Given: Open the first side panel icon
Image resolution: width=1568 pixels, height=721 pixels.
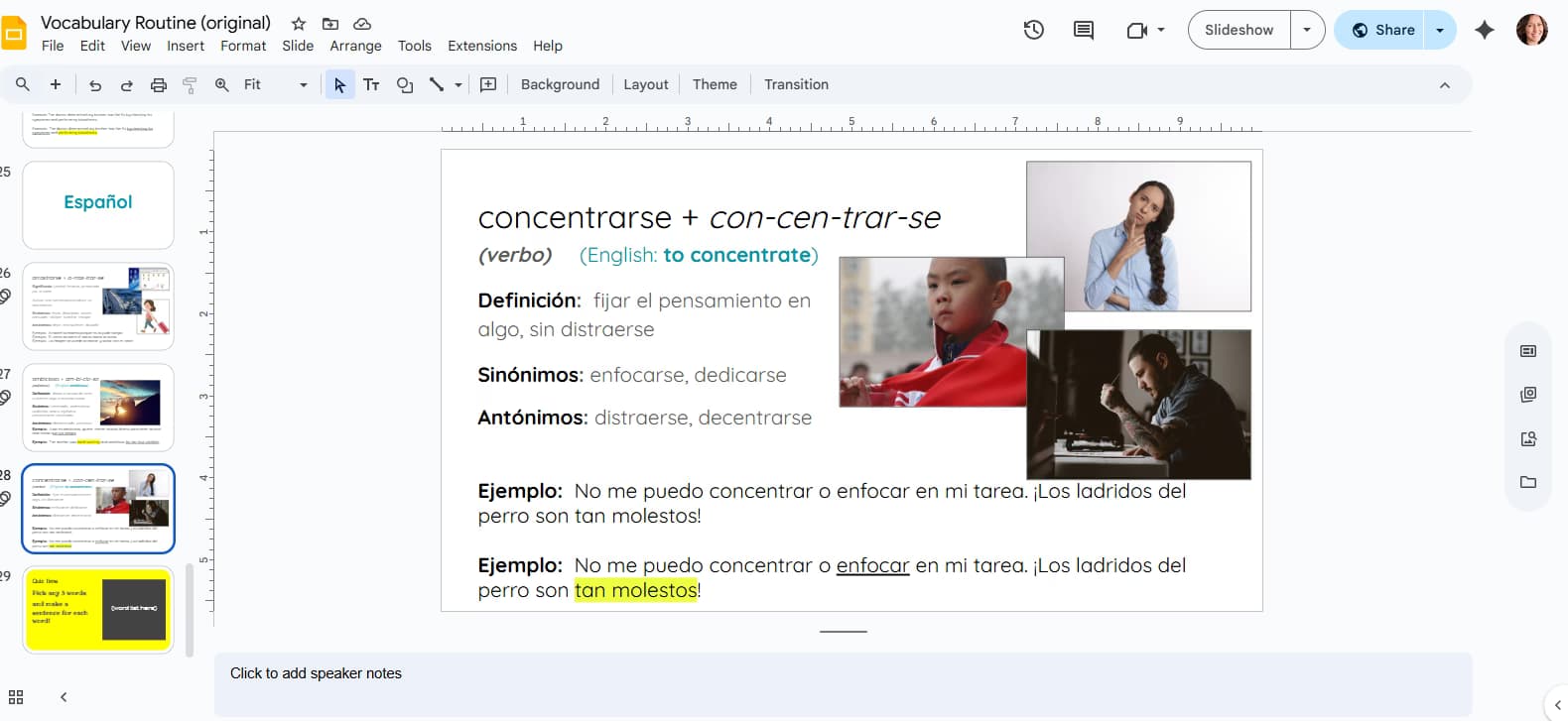Looking at the screenshot, I should 1528,351.
